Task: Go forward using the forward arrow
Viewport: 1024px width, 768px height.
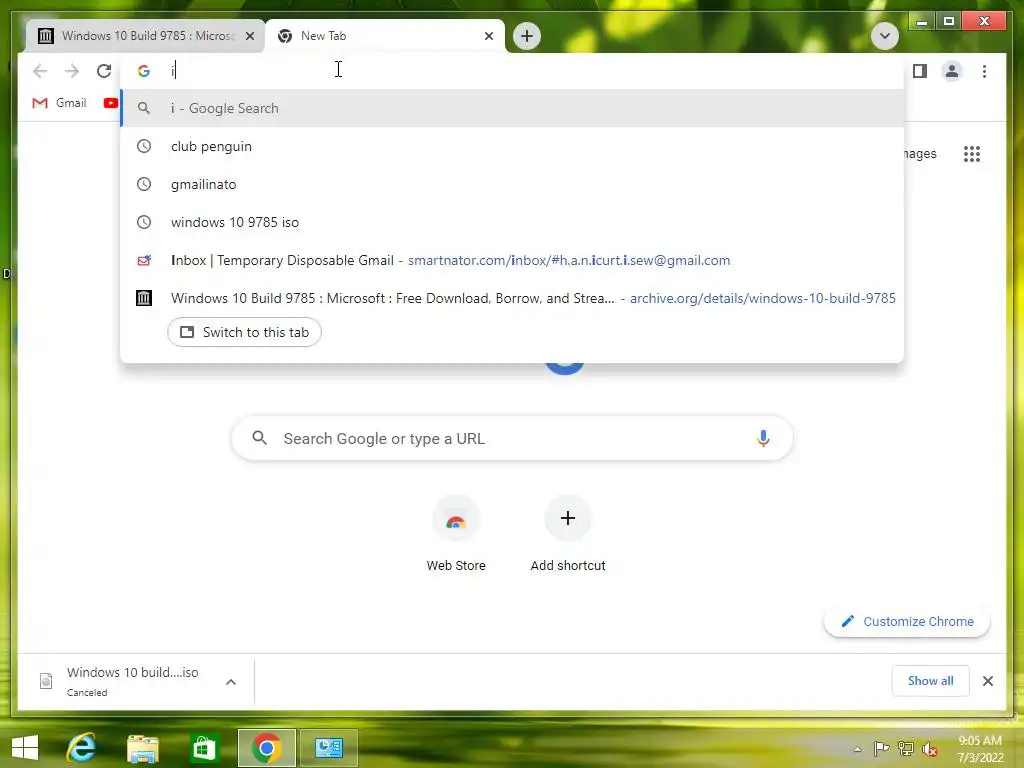Action: click(x=72, y=71)
